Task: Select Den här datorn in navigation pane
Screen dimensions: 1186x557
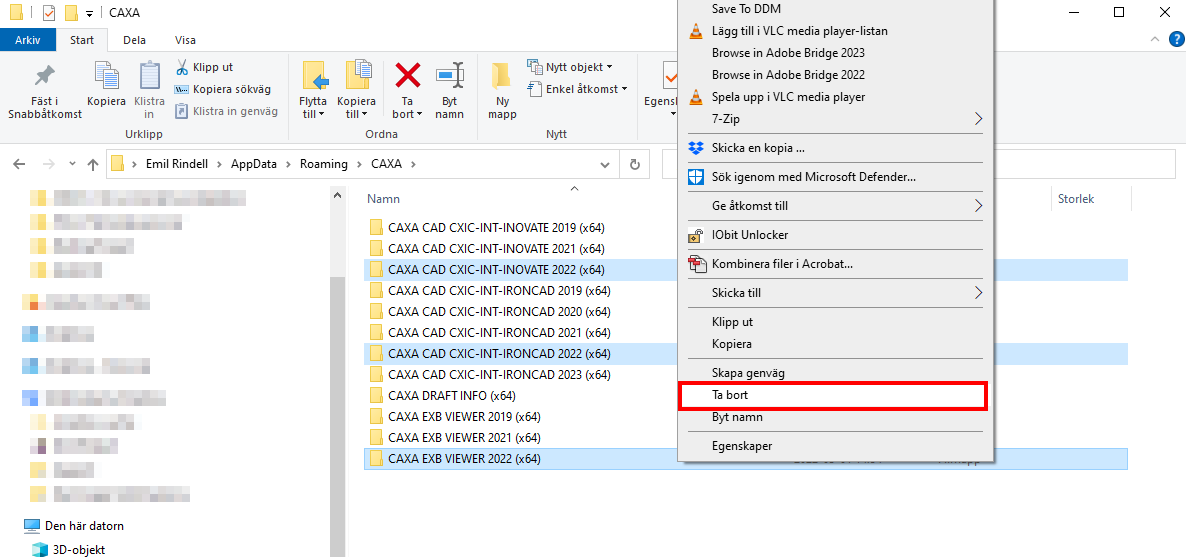Action: [74, 526]
